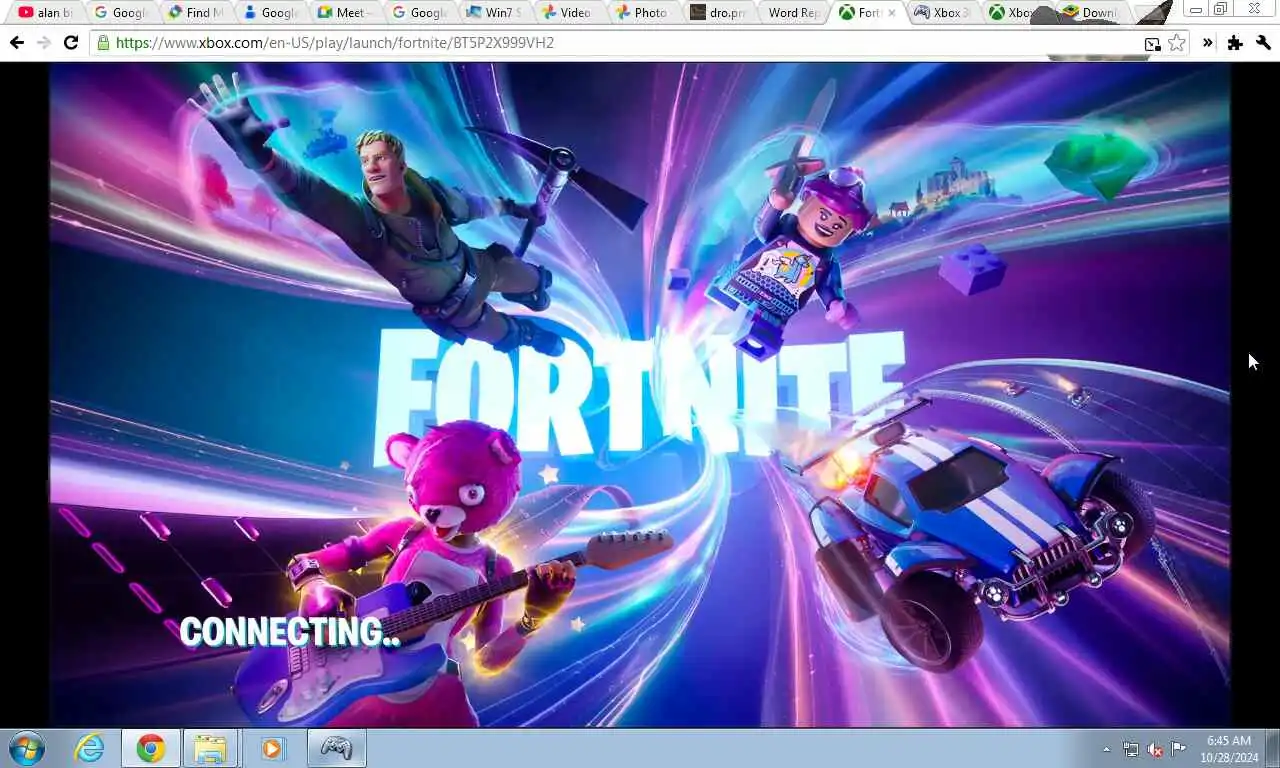
Task: Expand the hidden toolbar items chevron
Action: click(x=1208, y=43)
